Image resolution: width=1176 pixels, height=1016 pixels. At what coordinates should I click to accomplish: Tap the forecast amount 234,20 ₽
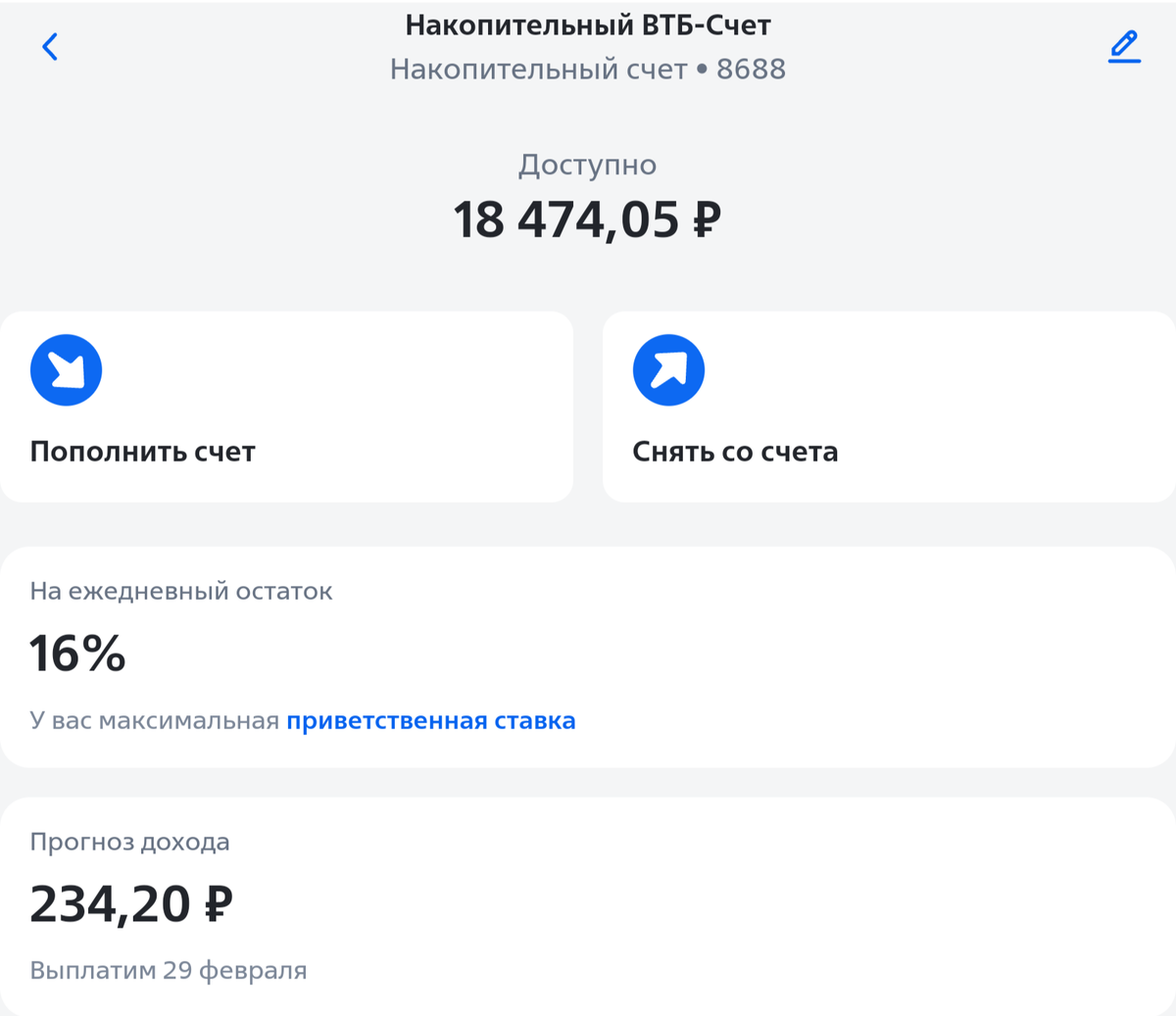(131, 903)
